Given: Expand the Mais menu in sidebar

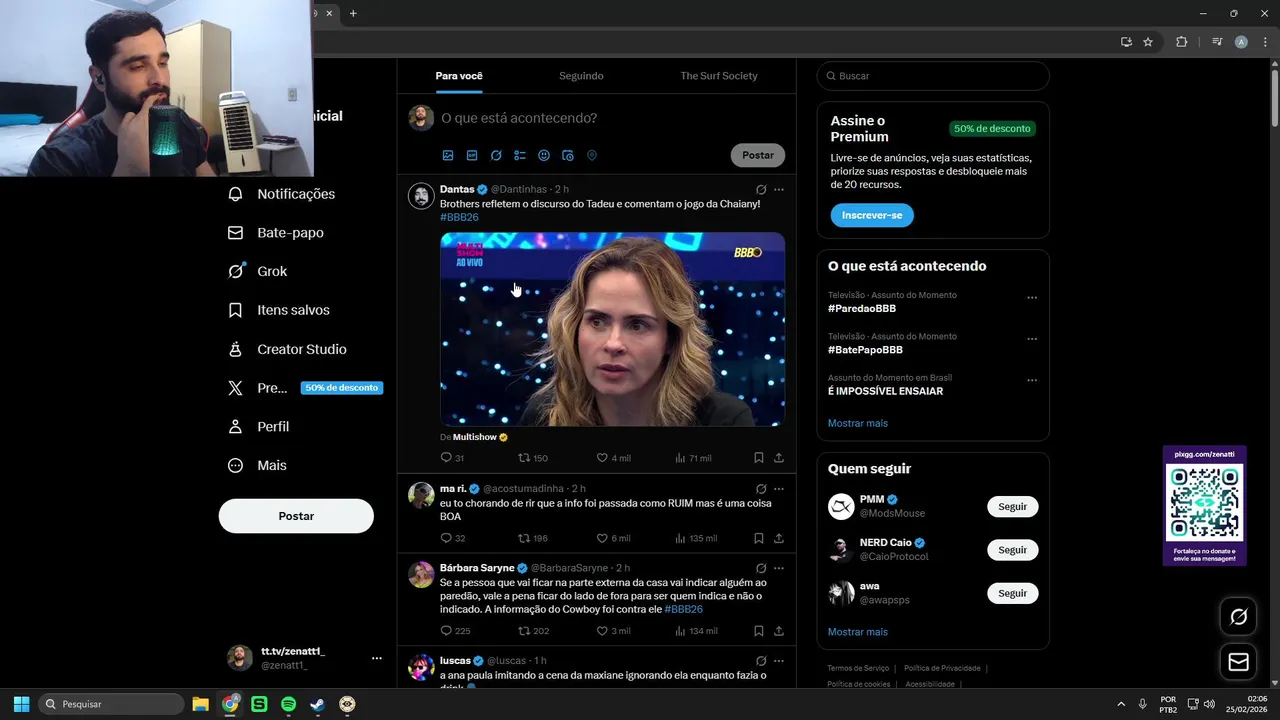Looking at the screenshot, I should [x=257, y=465].
